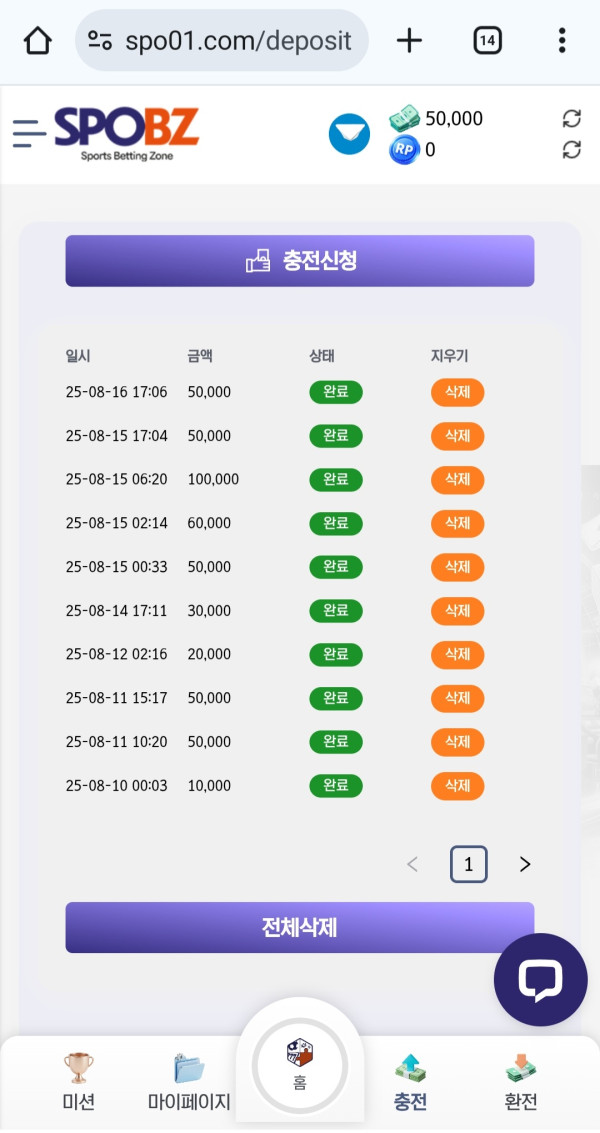The height and width of the screenshot is (1133, 600).
Task: Open browser new tab
Action: (409, 41)
